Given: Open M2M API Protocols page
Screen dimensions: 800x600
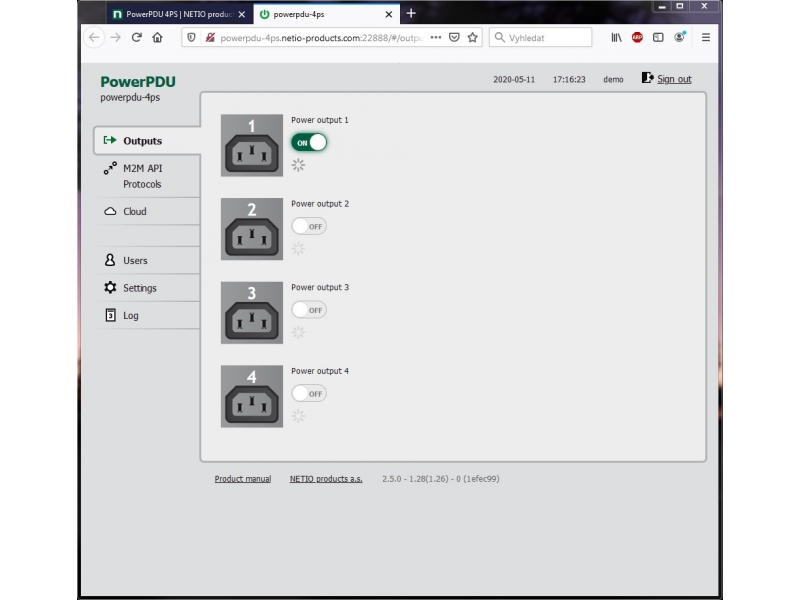Looking at the screenshot, I should pos(147,176).
